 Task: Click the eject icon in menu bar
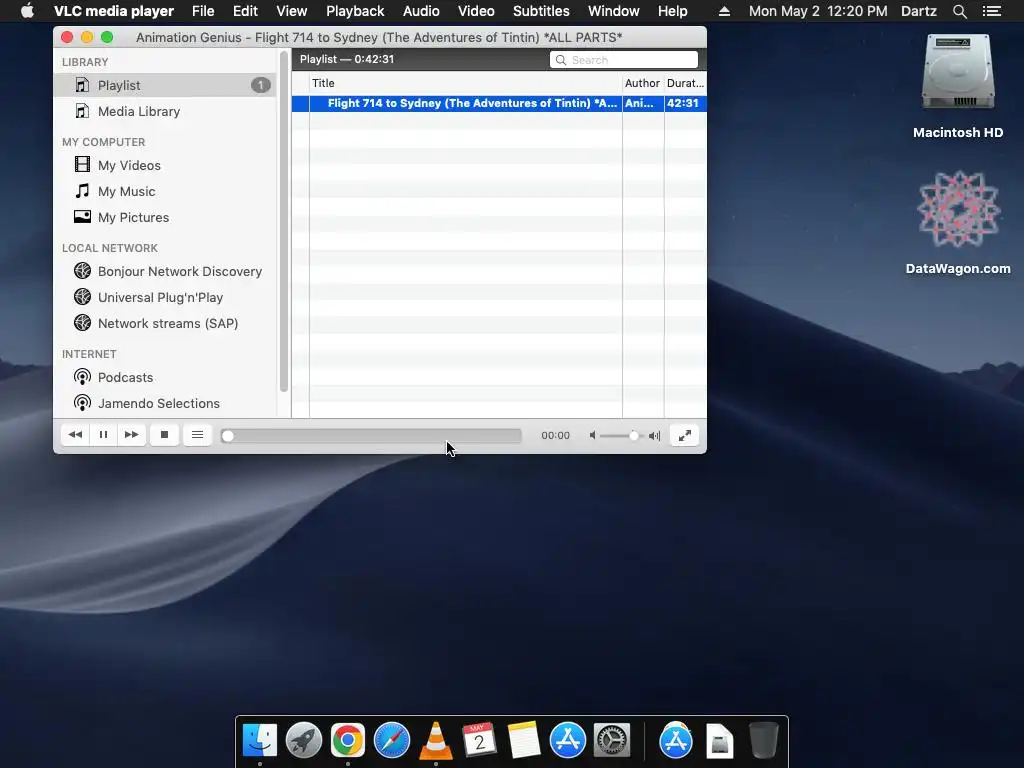[x=724, y=11]
